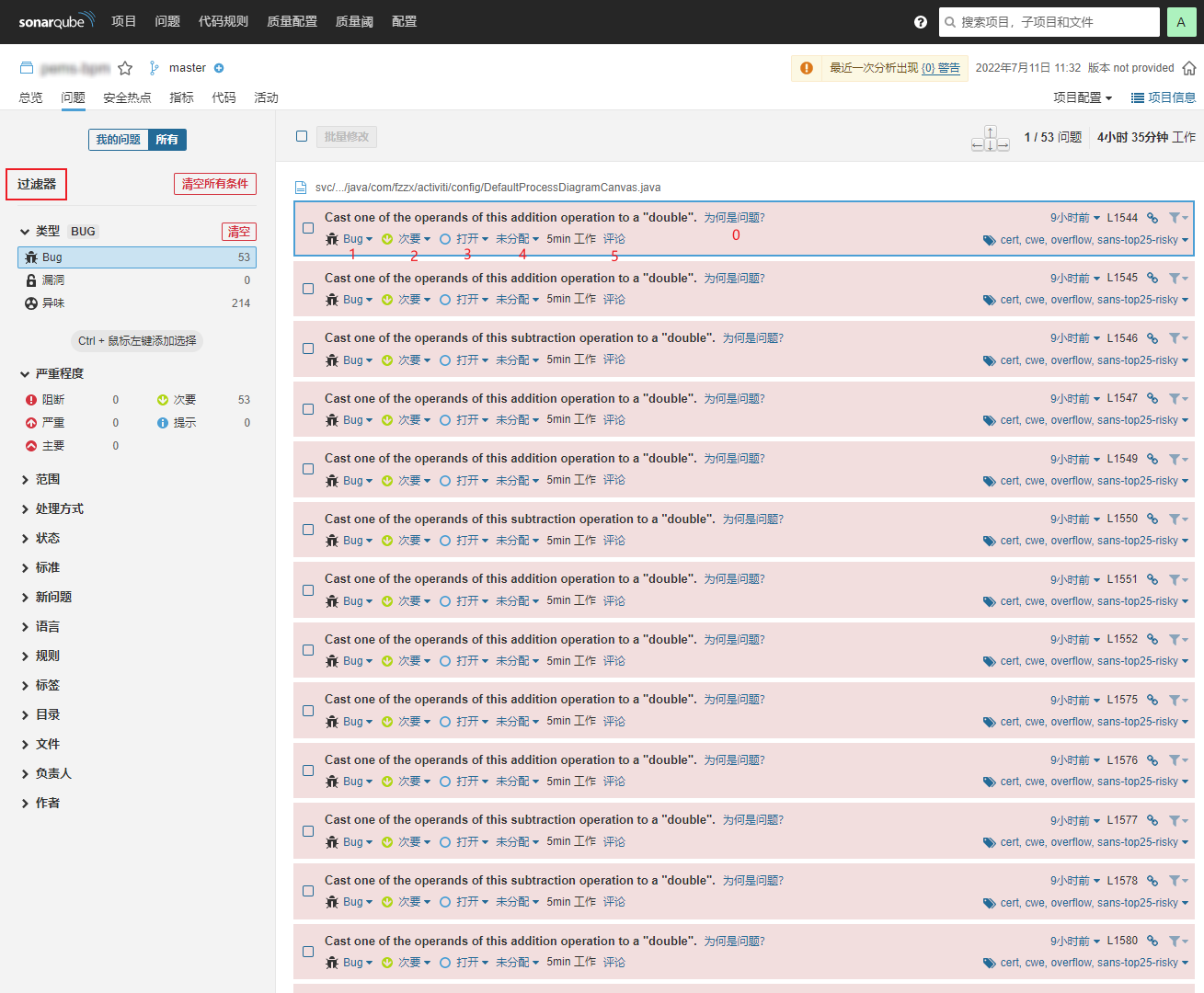
Task: Click the branch icon before master
Action: click(x=155, y=68)
